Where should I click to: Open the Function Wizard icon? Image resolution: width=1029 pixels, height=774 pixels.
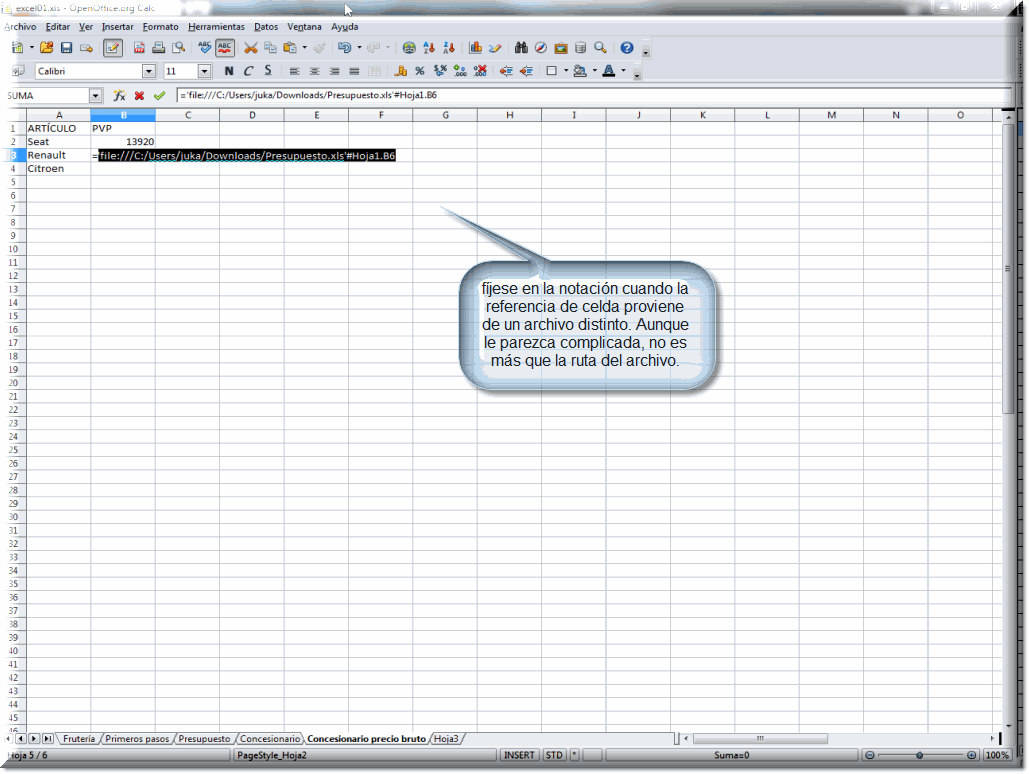pos(119,96)
